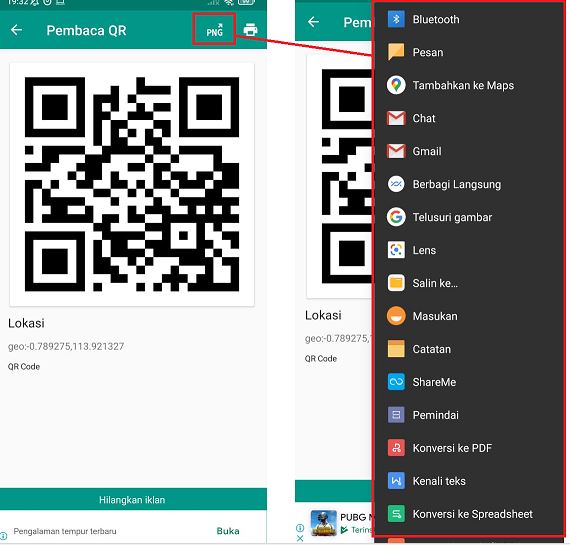
Task: Choose Konversi ke PDF
Action: coord(452,448)
